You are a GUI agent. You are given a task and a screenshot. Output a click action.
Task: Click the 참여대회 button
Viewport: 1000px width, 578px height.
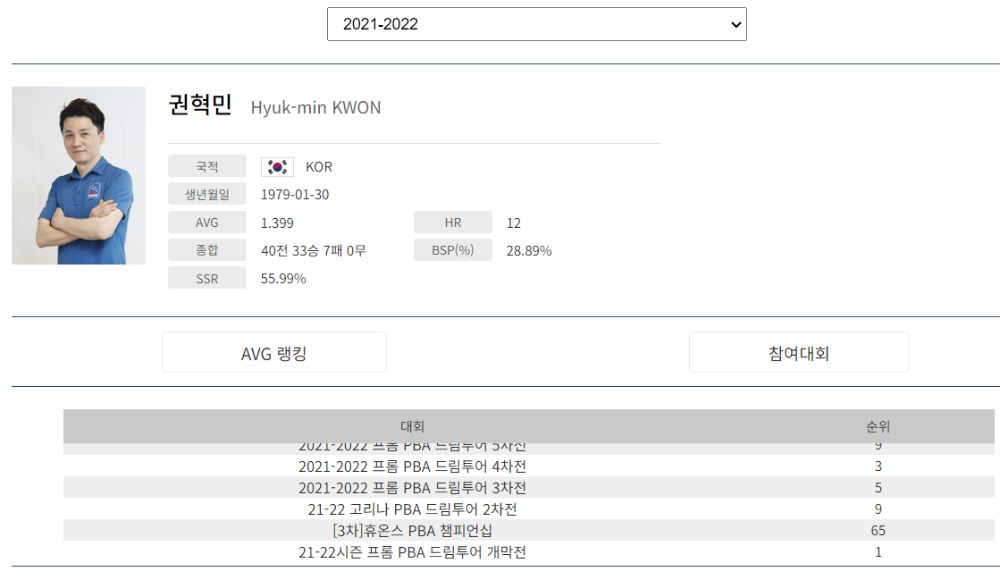click(x=799, y=352)
